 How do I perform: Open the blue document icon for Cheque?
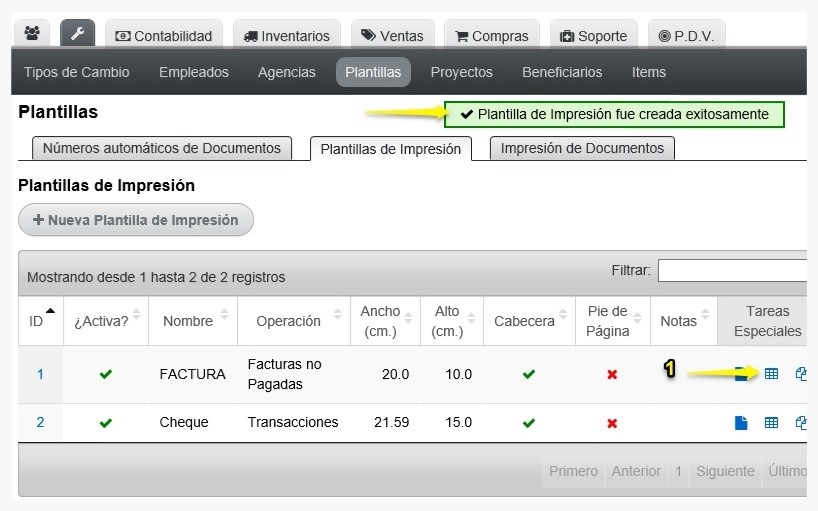point(741,422)
